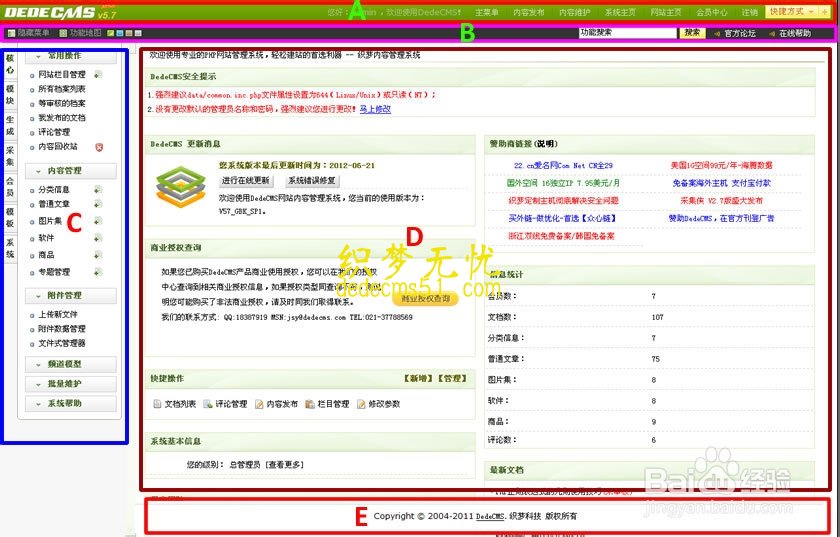
Task: Open 内容维护 in the top navigation
Action: [574, 12]
